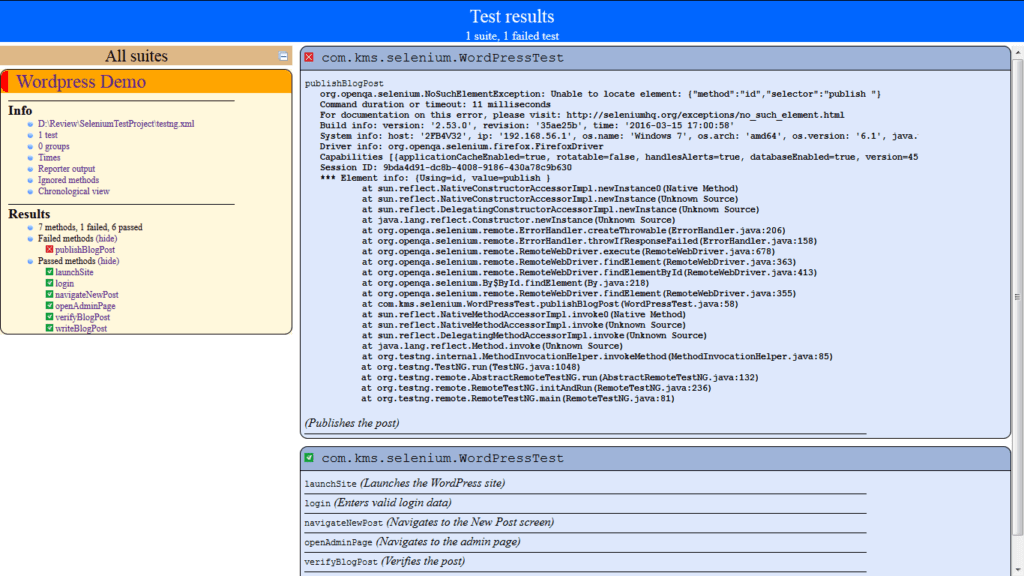Click the vertical scrollbar of results panel
The width and height of the screenshot is (1024, 576).
click(1017, 297)
